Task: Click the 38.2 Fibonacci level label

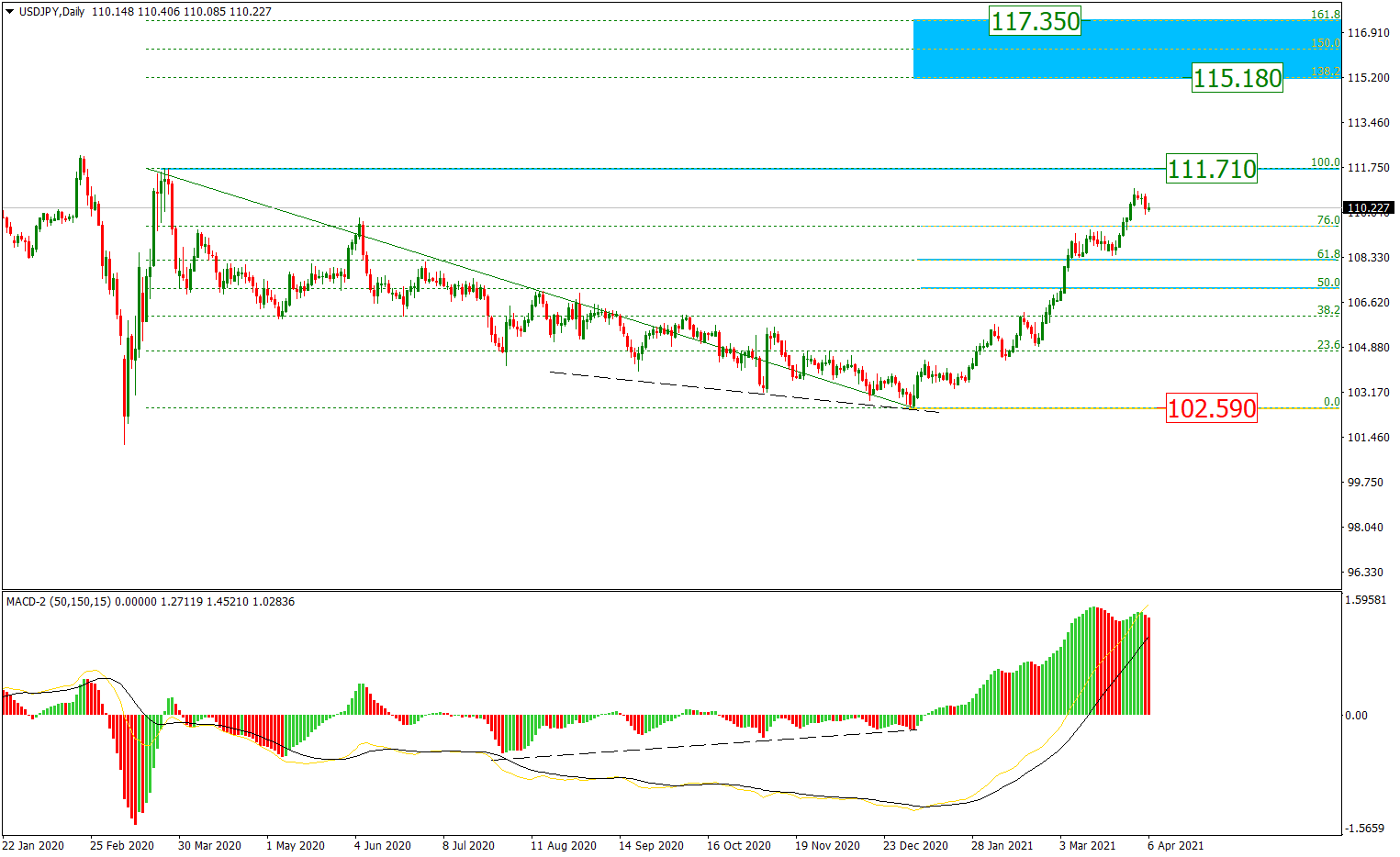Action: pyautogui.click(x=1328, y=310)
